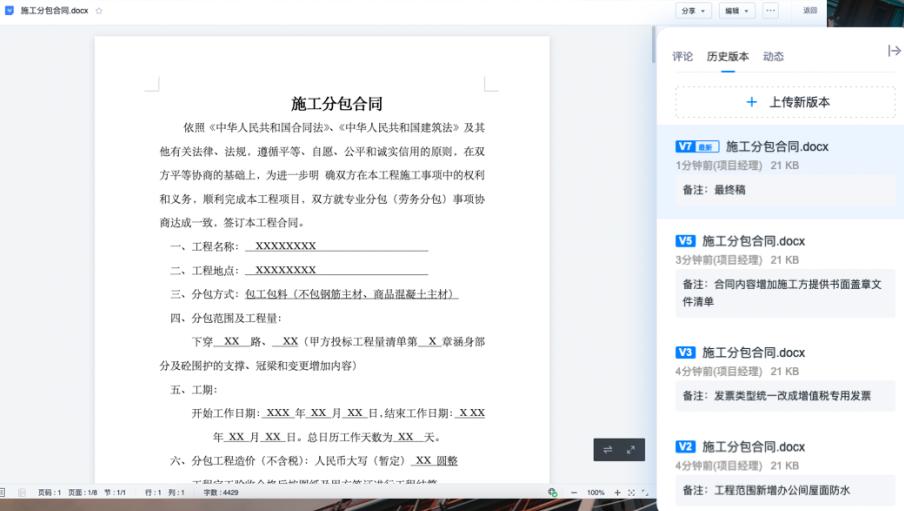Click the note 发票类型统一改成增值税专用发票

point(785,396)
